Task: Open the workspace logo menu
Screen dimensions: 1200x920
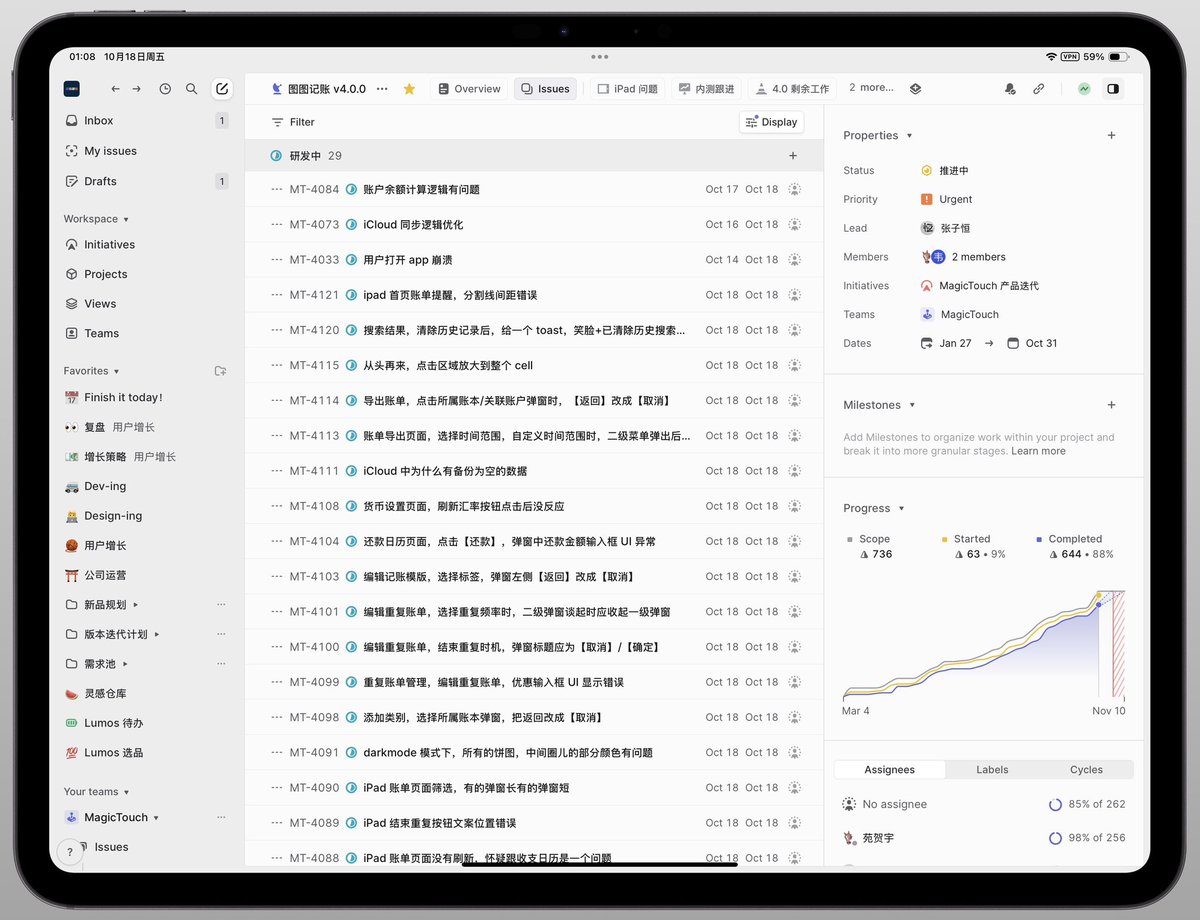Action: [72, 89]
